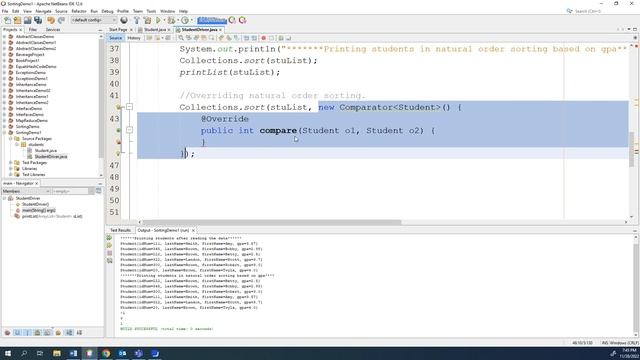Close the StudentDriver.java editor tab
Image resolution: width=640 pixels, height=360 pixels.
[x=220, y=30]
